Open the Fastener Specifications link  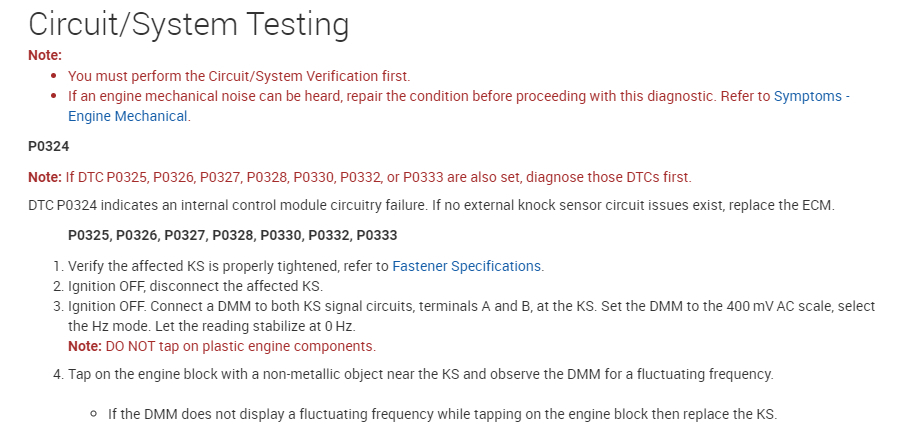tap(466, 266)
